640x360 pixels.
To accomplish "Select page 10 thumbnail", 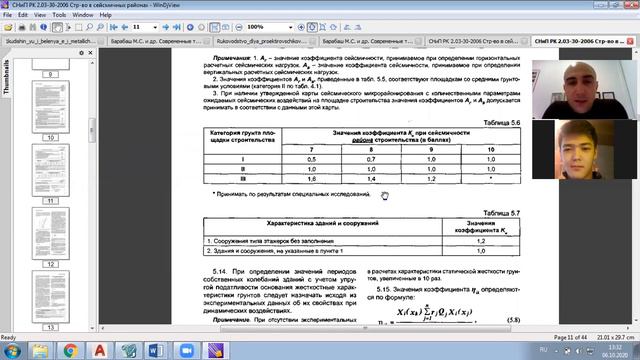I will pyautogui.click(x=51, y=107).
